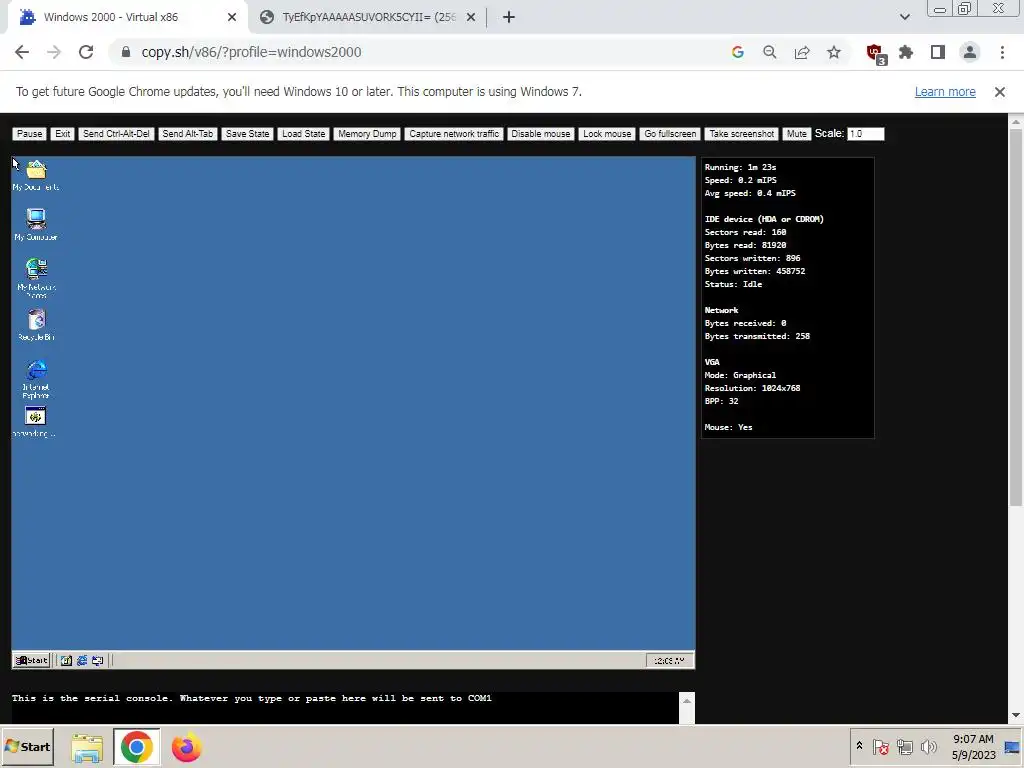1024x768 pixels.
Task: Click Capture network traffic button
Action: tap(454, 134)
